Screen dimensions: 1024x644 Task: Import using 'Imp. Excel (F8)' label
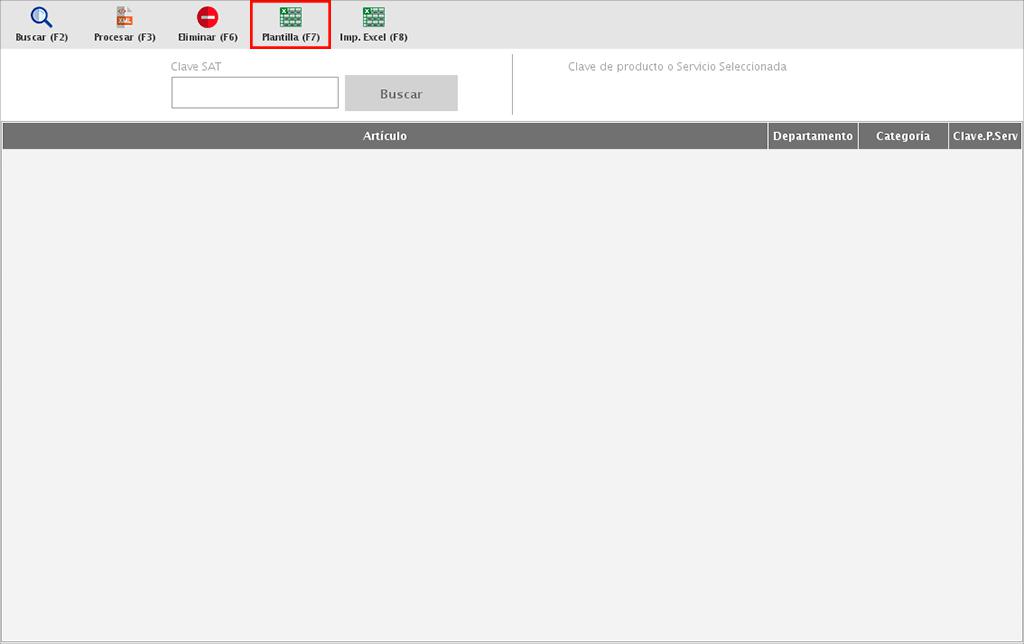[374, 37]
